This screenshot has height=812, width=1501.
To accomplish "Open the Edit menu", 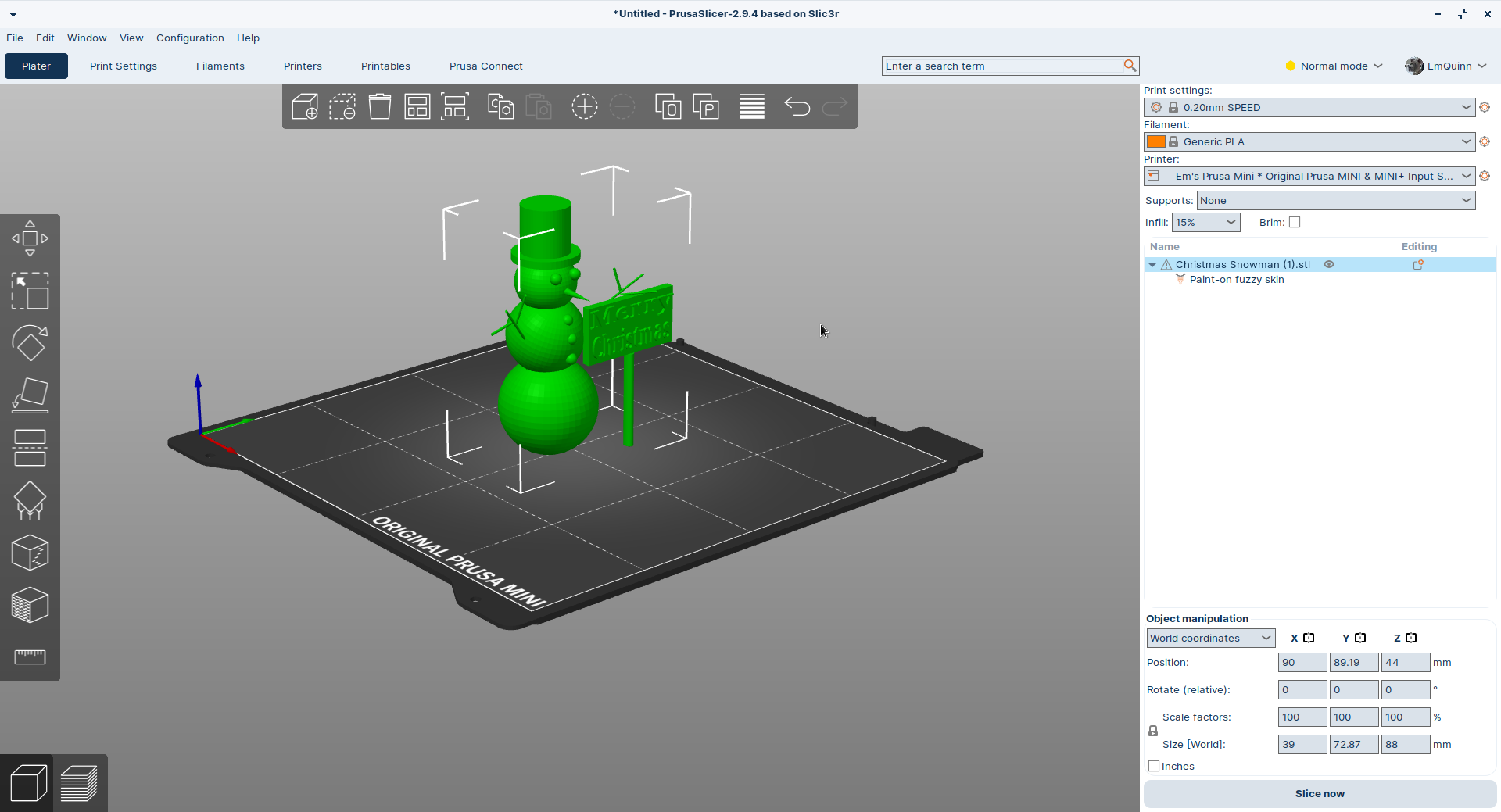I will pos(45,38).
